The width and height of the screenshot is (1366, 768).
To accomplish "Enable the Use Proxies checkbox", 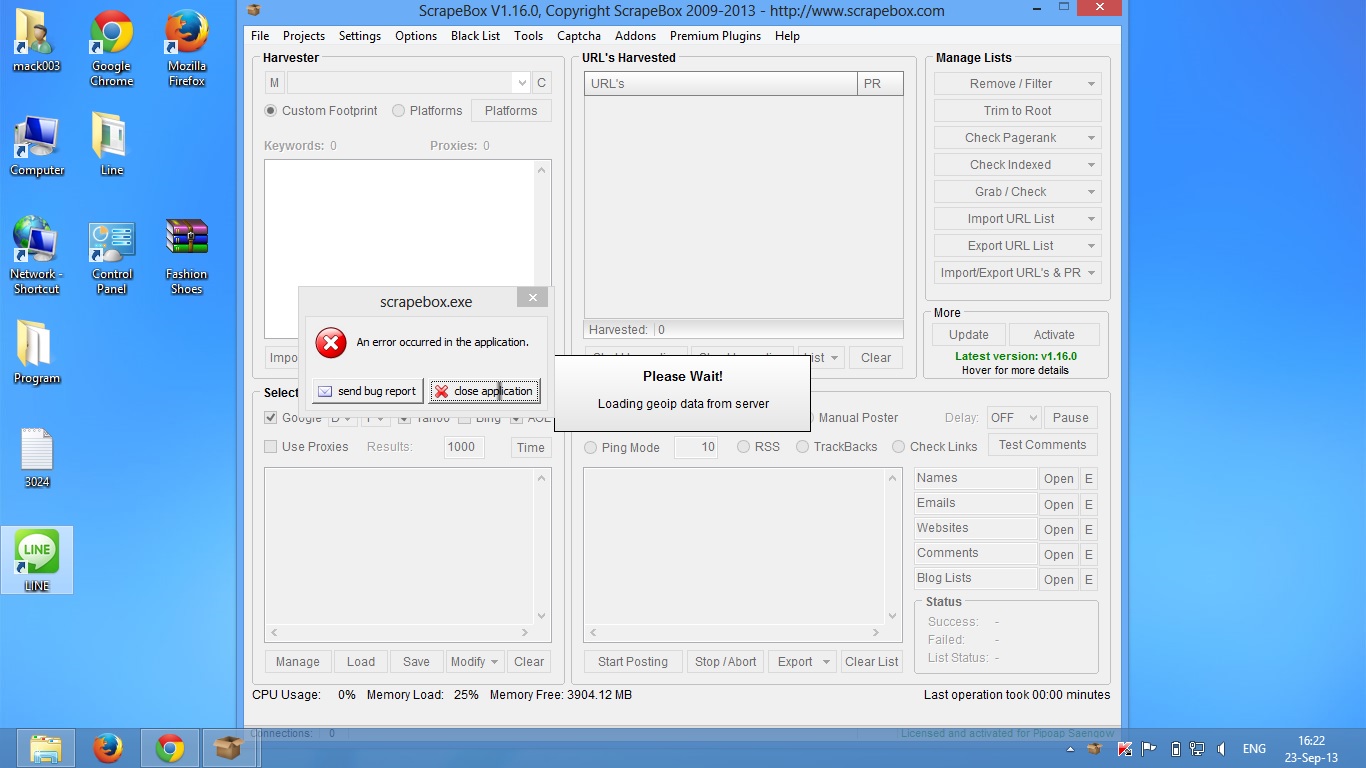I will coord(271,447).
